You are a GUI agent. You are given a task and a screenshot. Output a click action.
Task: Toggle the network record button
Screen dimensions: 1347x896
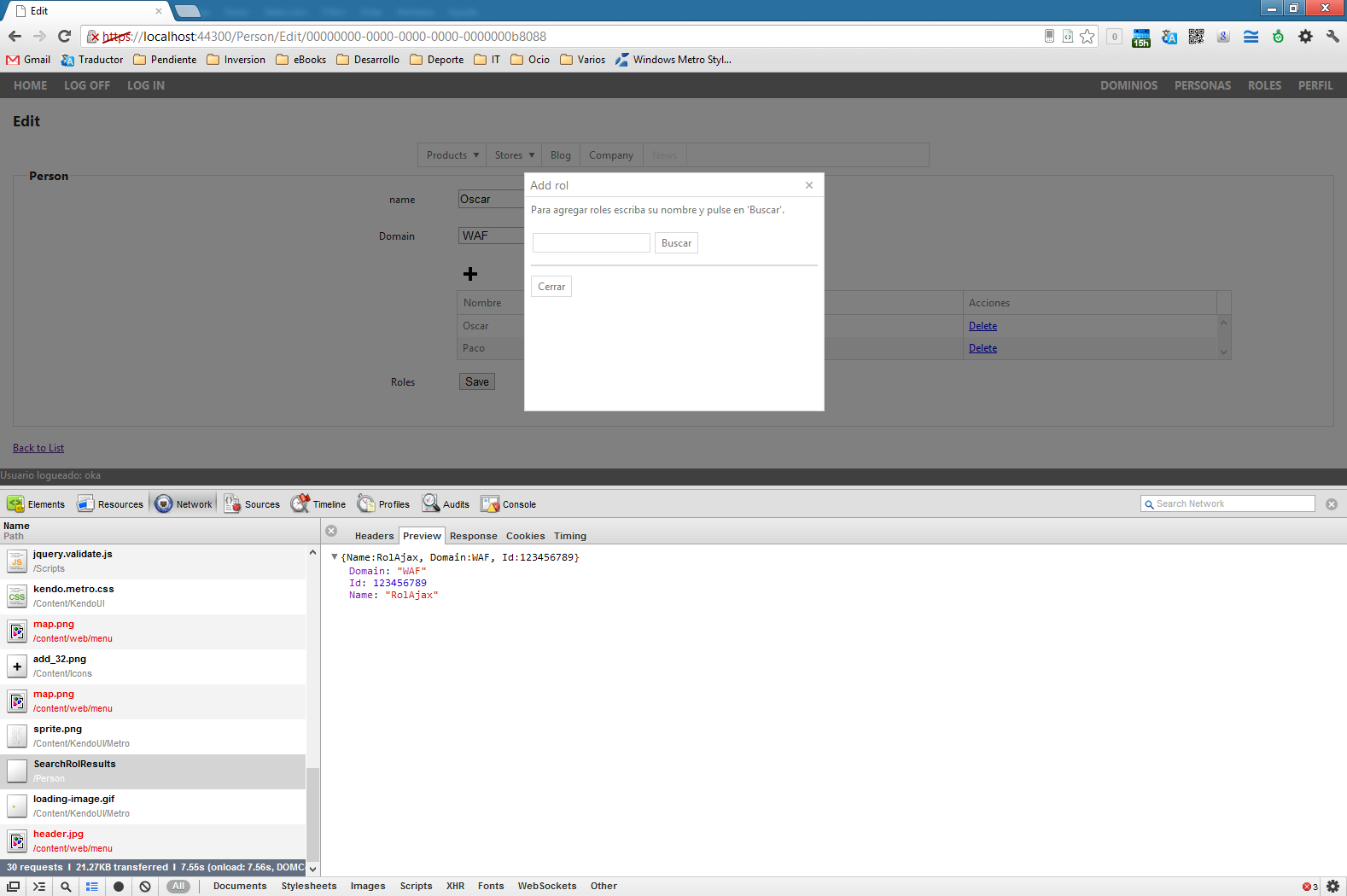point(119,887)
